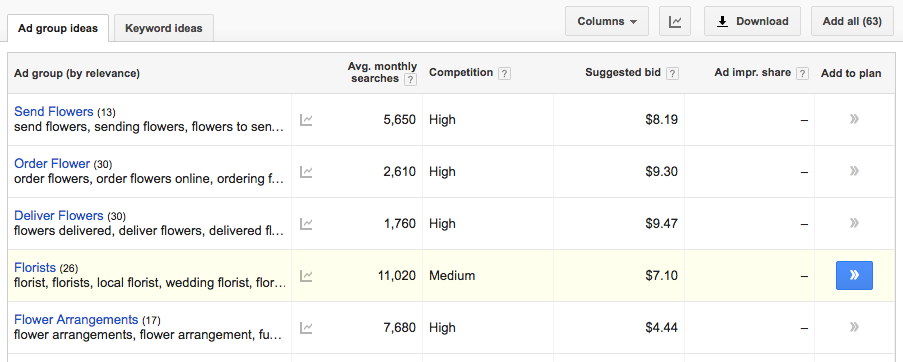This screenshot has height=362, width=903.
Task: Expand the Columns dropdown
Action: point(607,21)
